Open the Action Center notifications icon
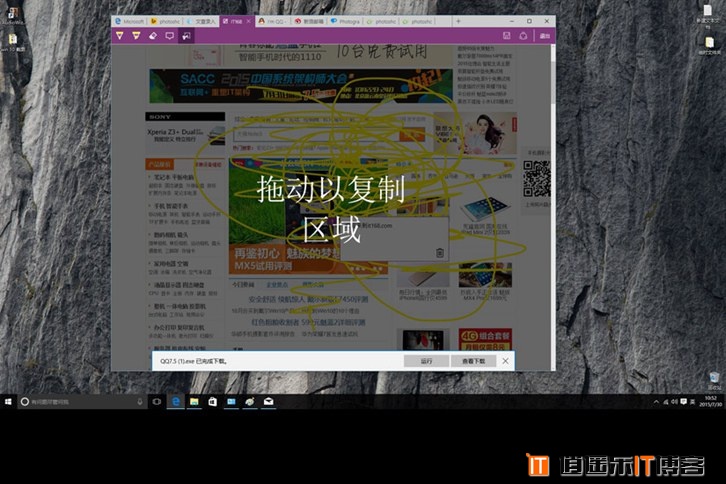Screen dimensions: 726x484 683,402
